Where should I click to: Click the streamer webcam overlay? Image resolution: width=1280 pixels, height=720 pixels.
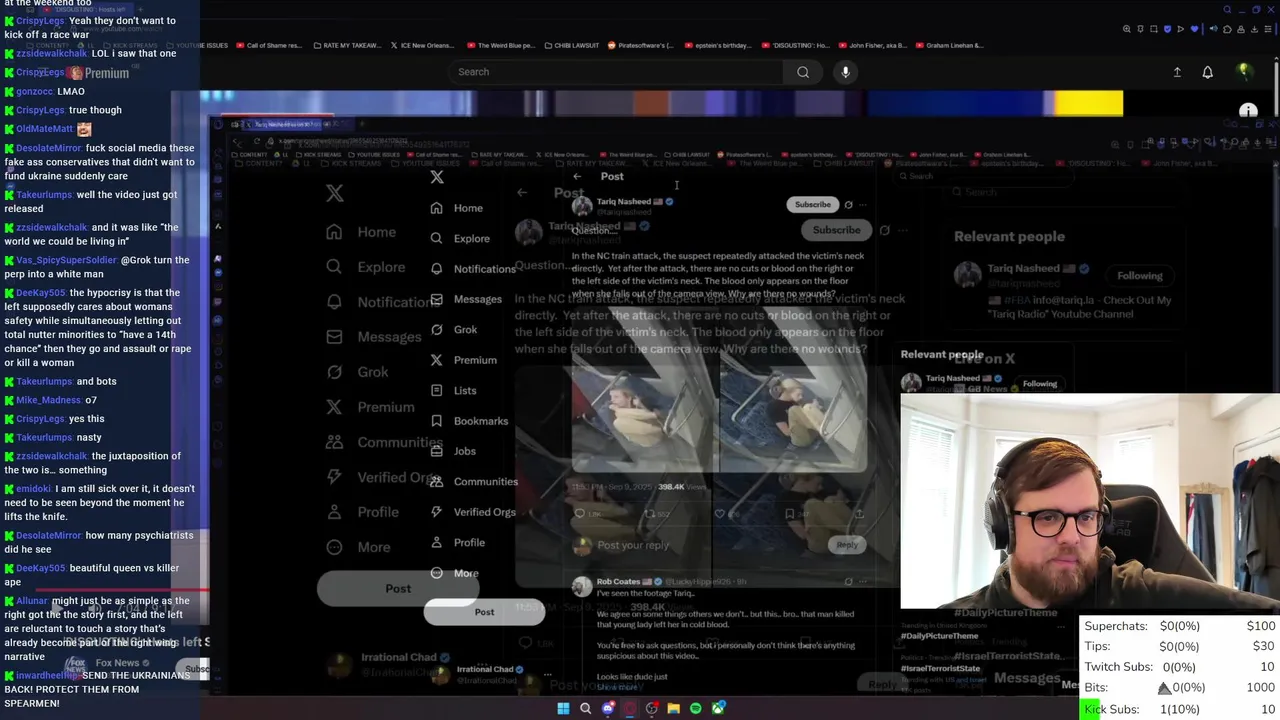tap(1090, 500)
